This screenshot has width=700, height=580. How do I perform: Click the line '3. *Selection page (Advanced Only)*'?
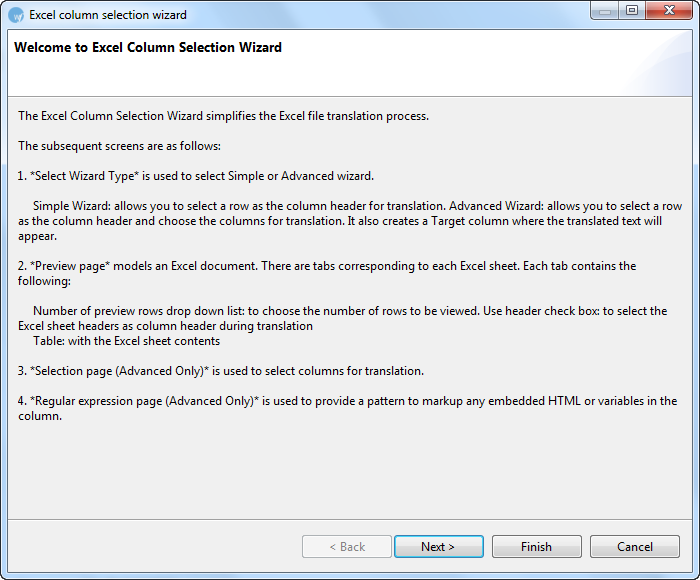(221, 371)
